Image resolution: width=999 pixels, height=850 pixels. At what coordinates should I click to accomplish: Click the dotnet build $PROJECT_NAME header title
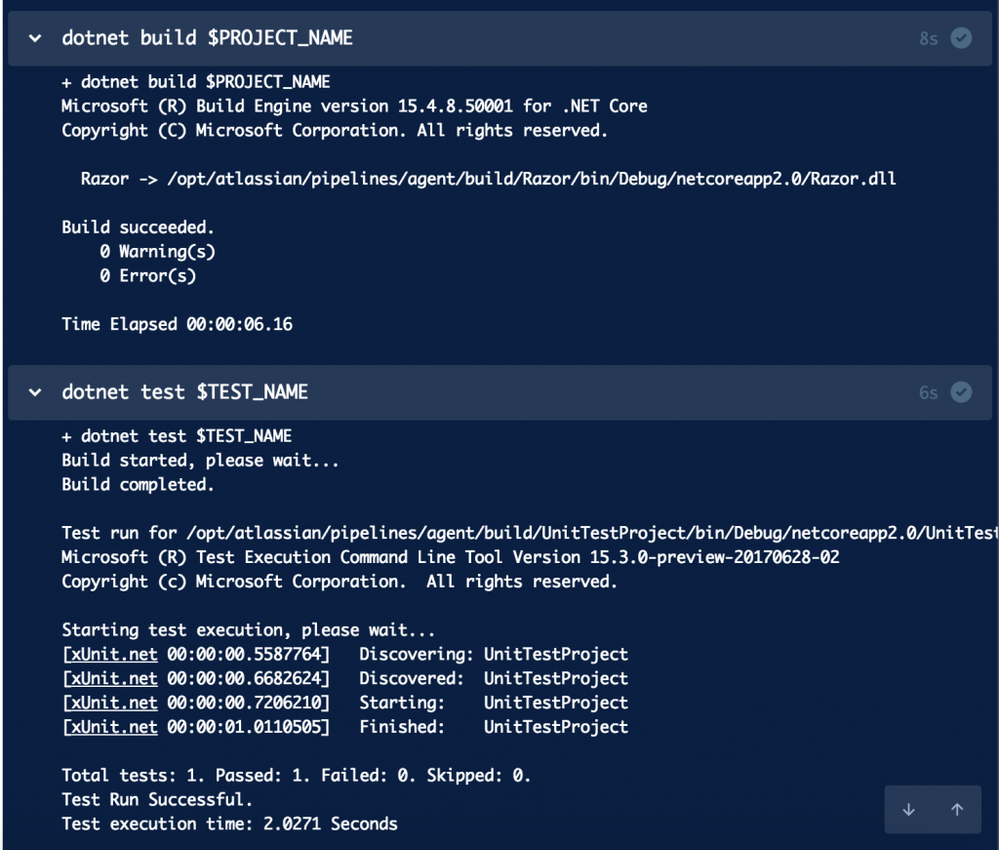(x=207, y=38)
